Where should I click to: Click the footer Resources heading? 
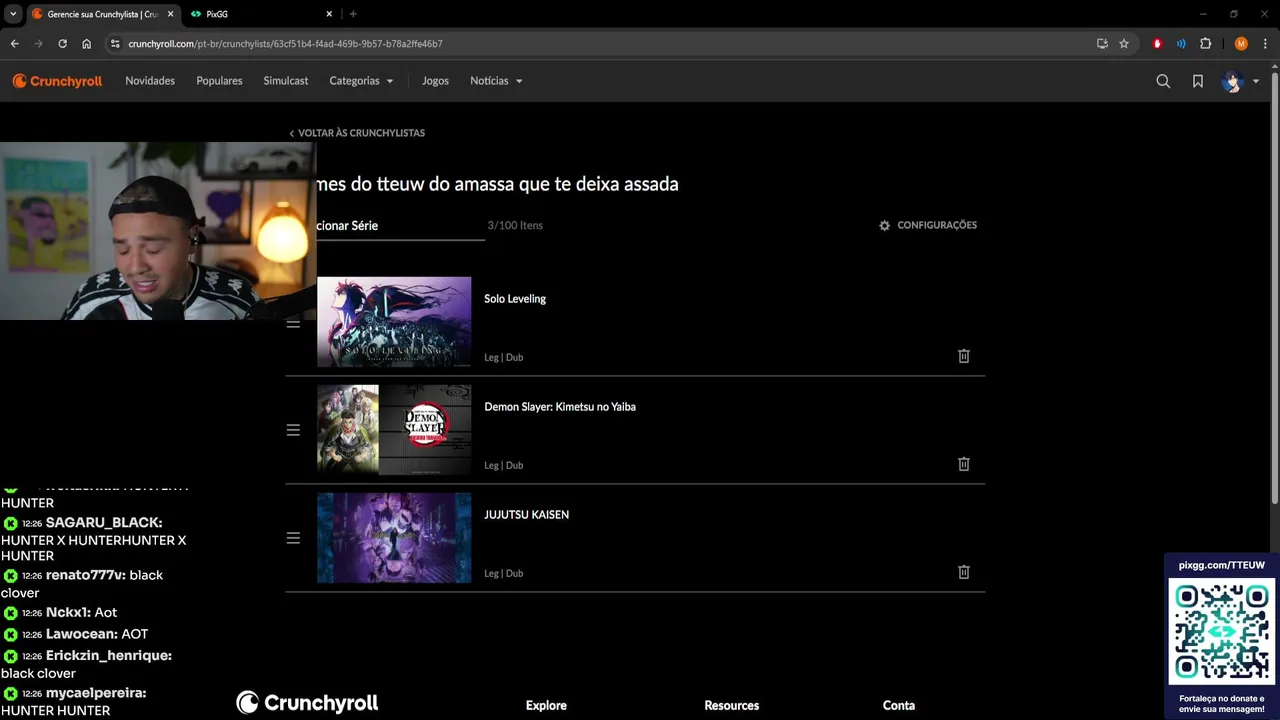coord(732,706)
